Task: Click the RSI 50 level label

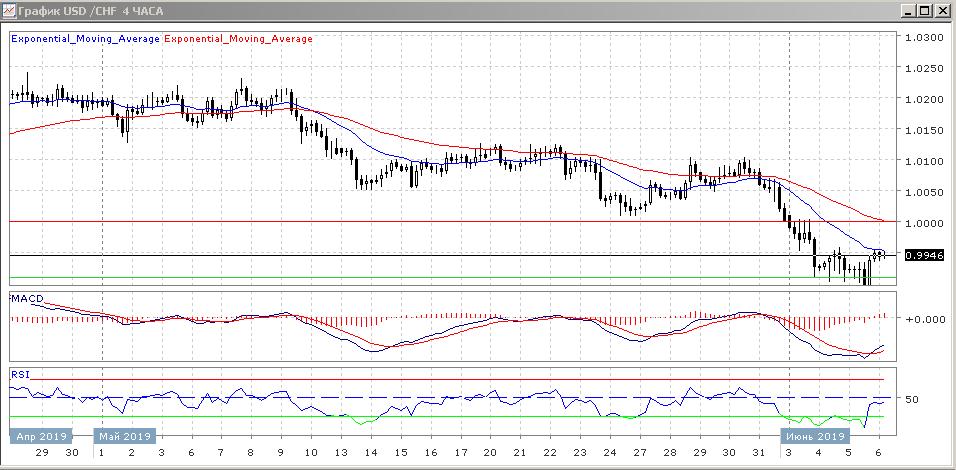Action: point(911,399)
